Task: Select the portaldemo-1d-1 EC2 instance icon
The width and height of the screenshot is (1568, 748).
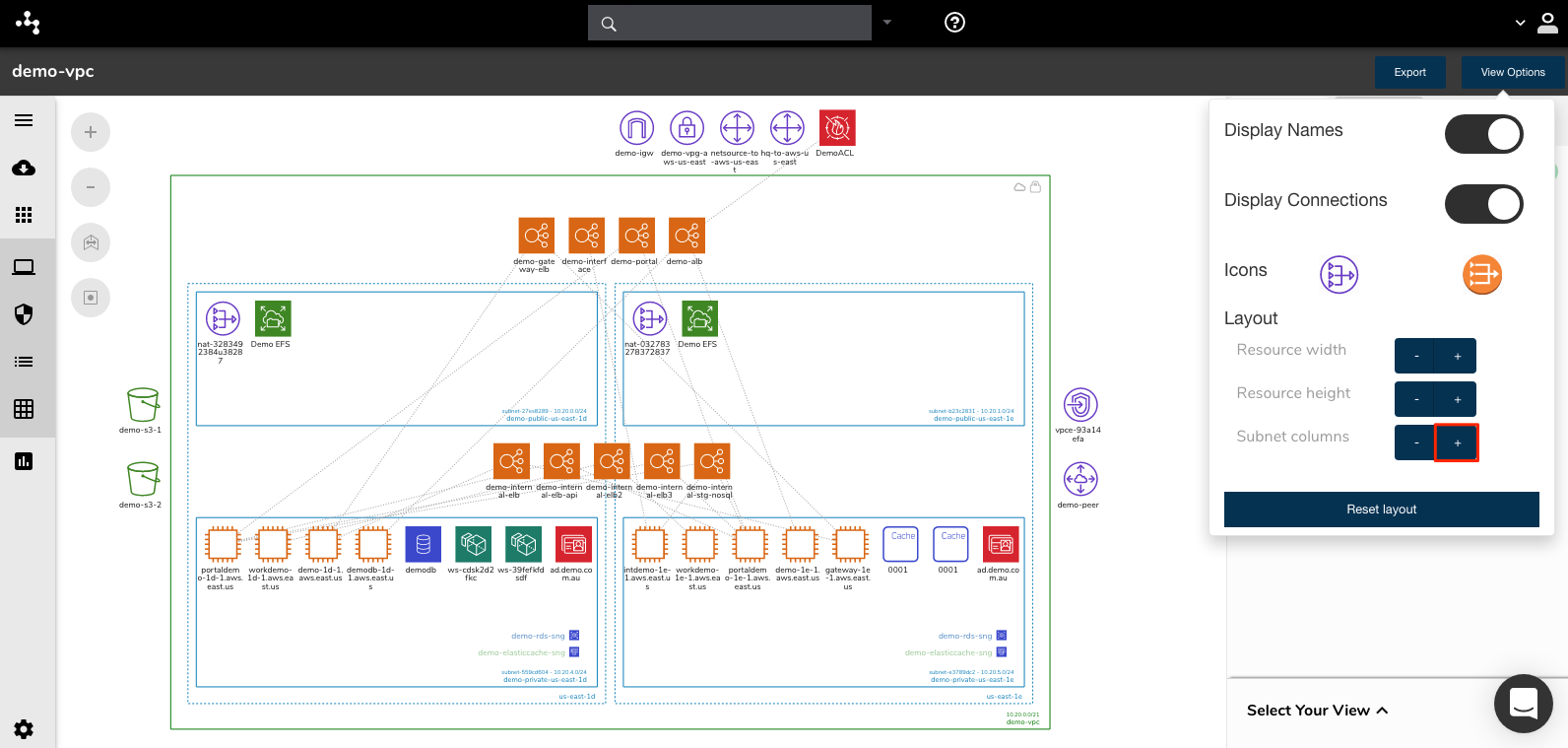Action: click(x=223, y=545)
